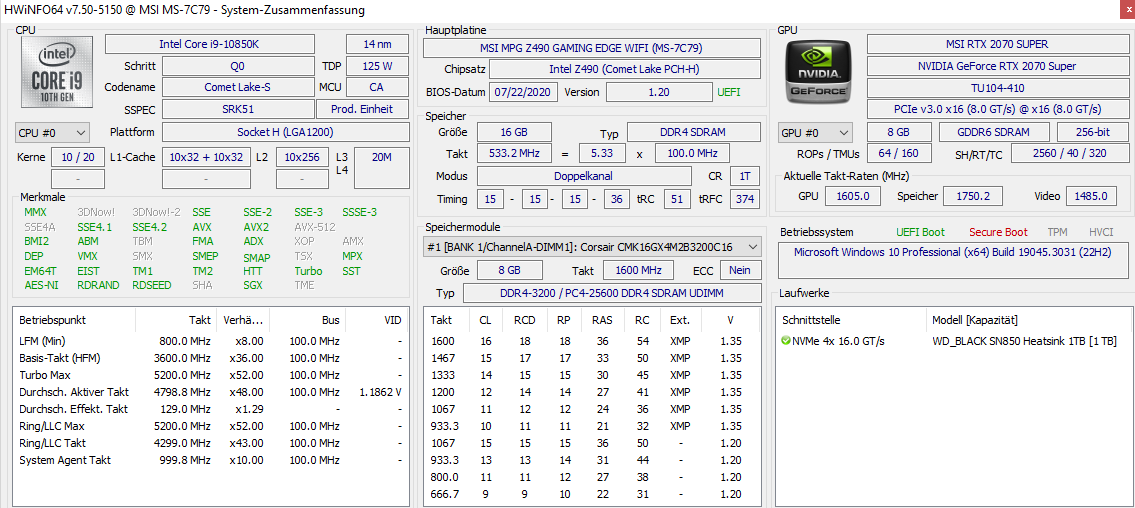Click the BIOS version 1.20 field
The height and width of the screenshot is (508, 1135).
pyautogui.click(x=659, y=92)
